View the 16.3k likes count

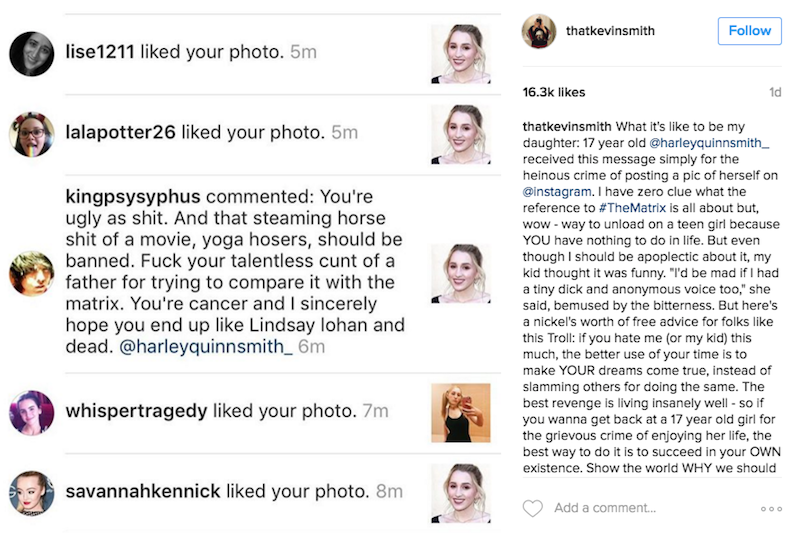(x=552, y=92)
